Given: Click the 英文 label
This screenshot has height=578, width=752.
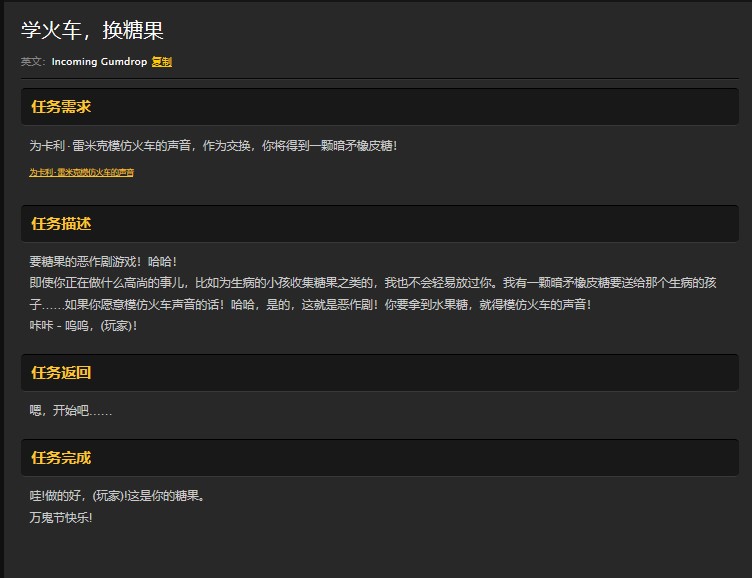Looking at the screenshot, I should tap(33, 62).
